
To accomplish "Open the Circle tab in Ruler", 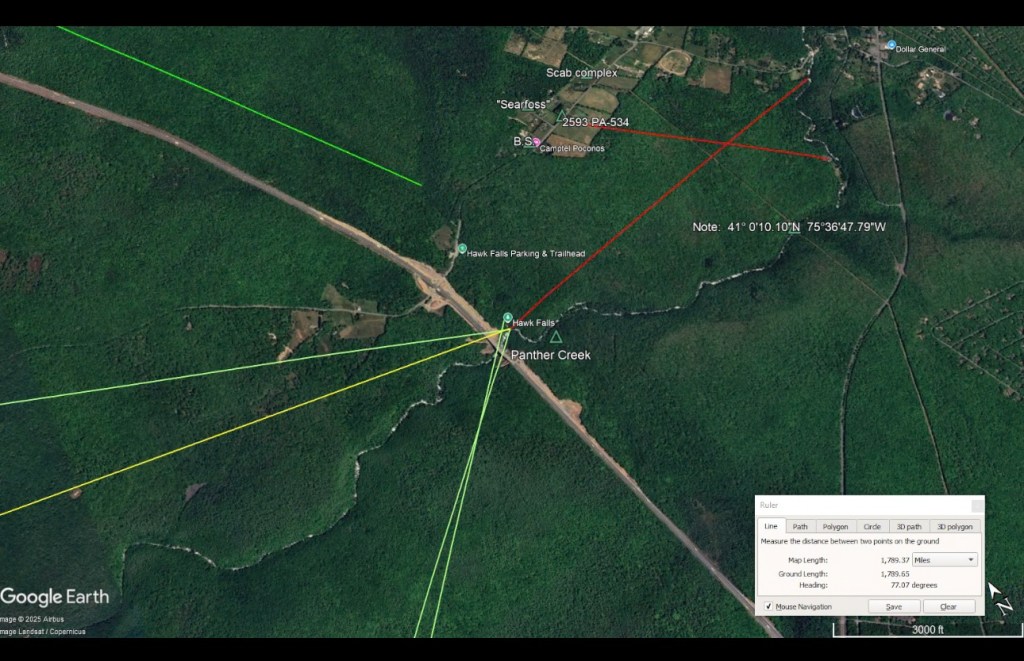I will (872, 526).
